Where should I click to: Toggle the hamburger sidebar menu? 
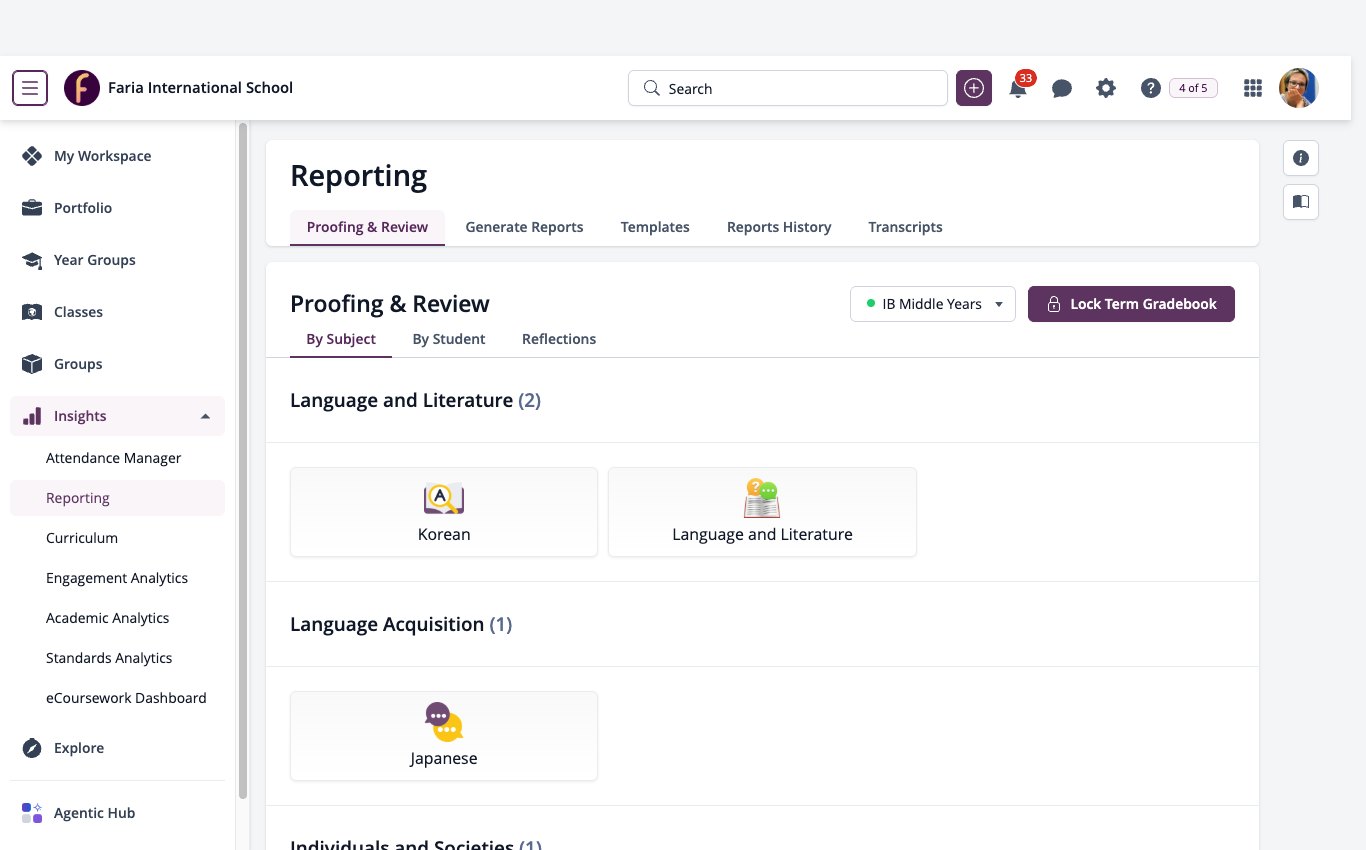[x=30, y=88]
